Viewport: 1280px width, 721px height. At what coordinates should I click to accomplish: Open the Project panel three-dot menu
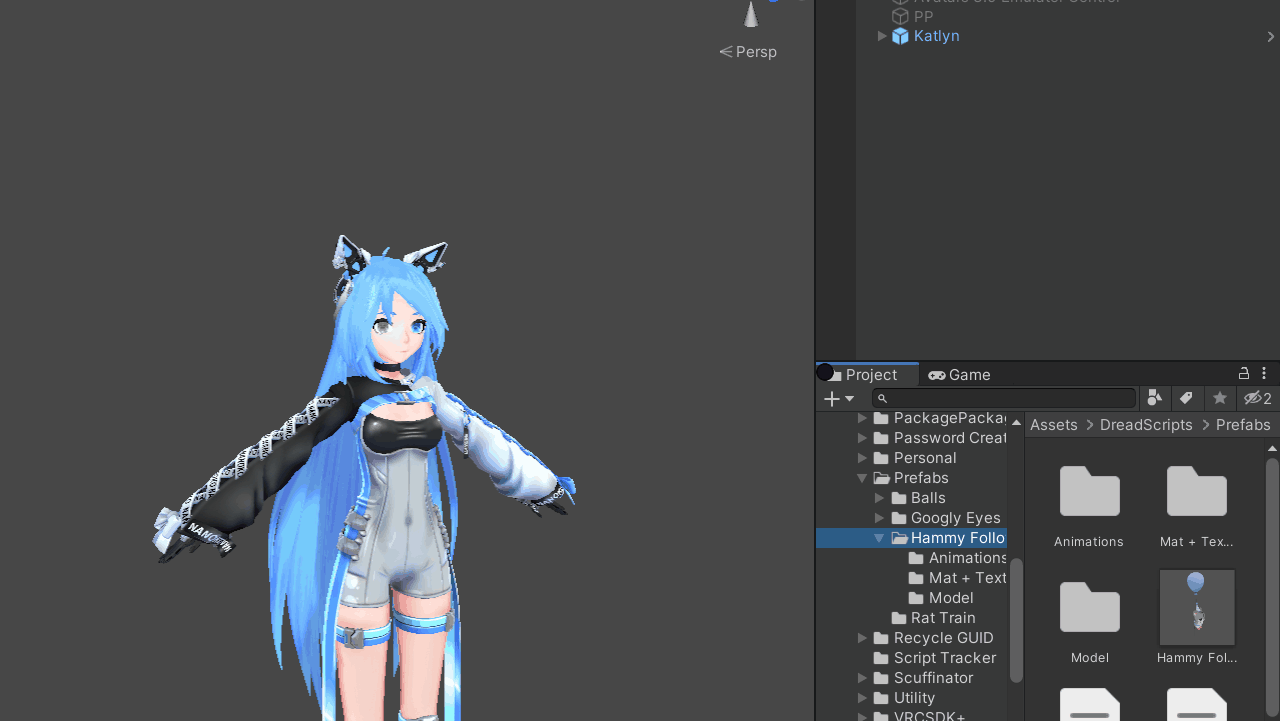[x=1264, y=373]
